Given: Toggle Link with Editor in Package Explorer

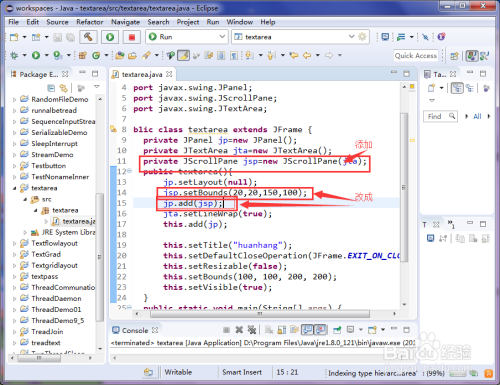Looking at the screenshot, I should point(63,88).
